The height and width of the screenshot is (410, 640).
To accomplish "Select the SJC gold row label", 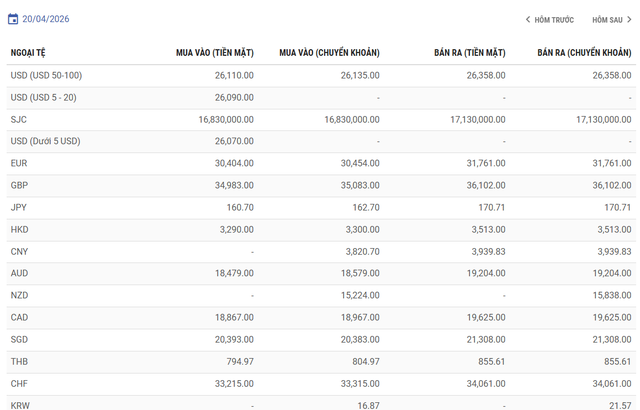I will tap(19, 119).
